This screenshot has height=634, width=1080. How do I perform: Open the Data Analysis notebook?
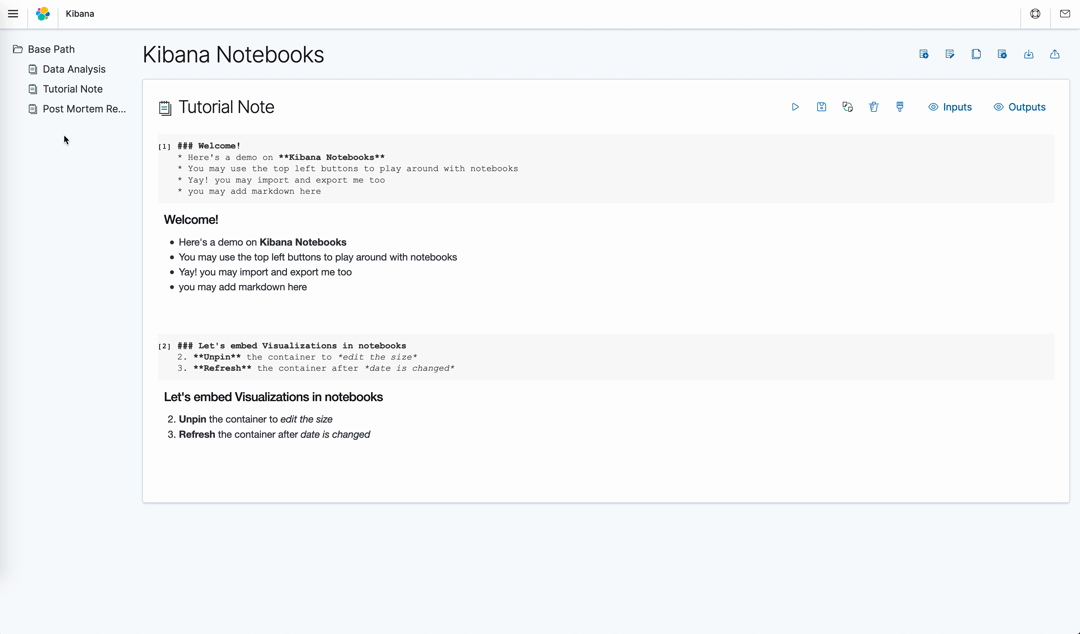[x=67, y=69]
